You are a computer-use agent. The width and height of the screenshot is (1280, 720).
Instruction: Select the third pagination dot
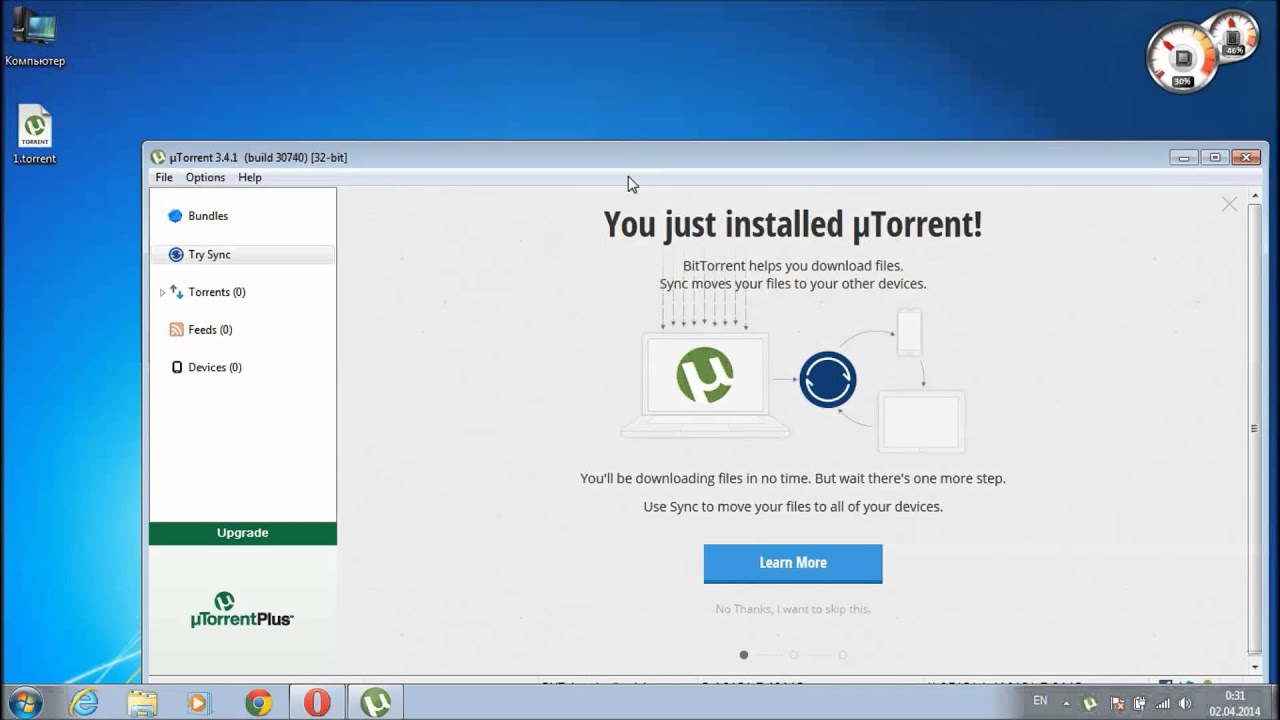(x=842, y=655)
